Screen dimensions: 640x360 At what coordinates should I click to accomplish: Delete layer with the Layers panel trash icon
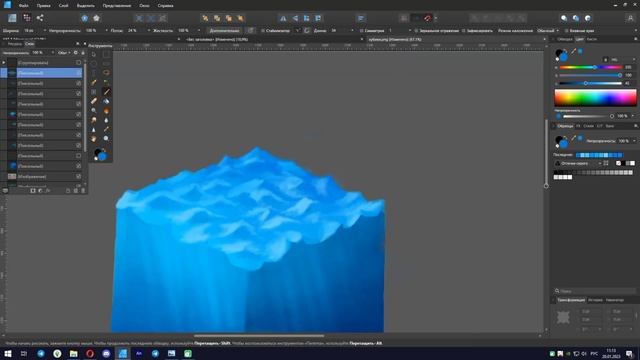click(83, 191)
